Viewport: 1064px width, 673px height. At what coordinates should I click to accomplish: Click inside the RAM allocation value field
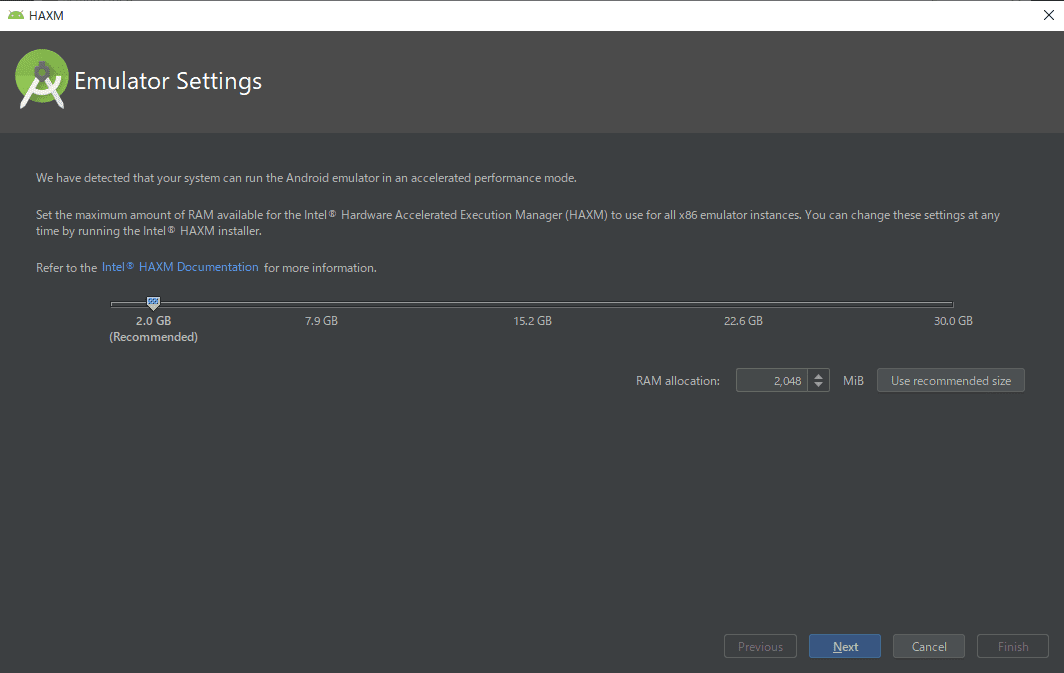point(772,381)
